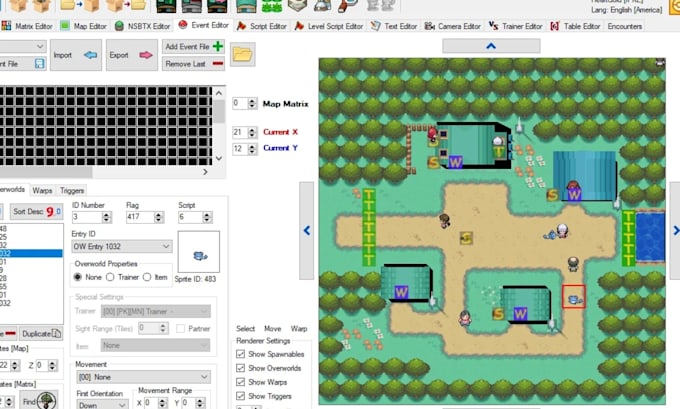680x409 pixels.
Task: Click the Flag value field
Action: [140, 217]
